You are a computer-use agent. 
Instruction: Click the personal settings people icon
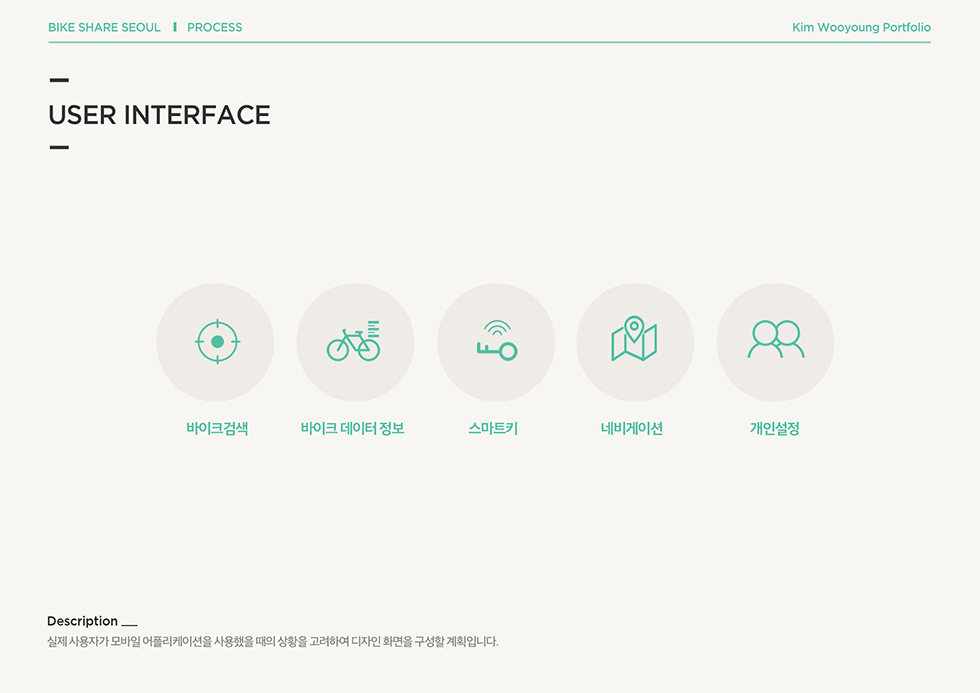click(x=775, y=341)
